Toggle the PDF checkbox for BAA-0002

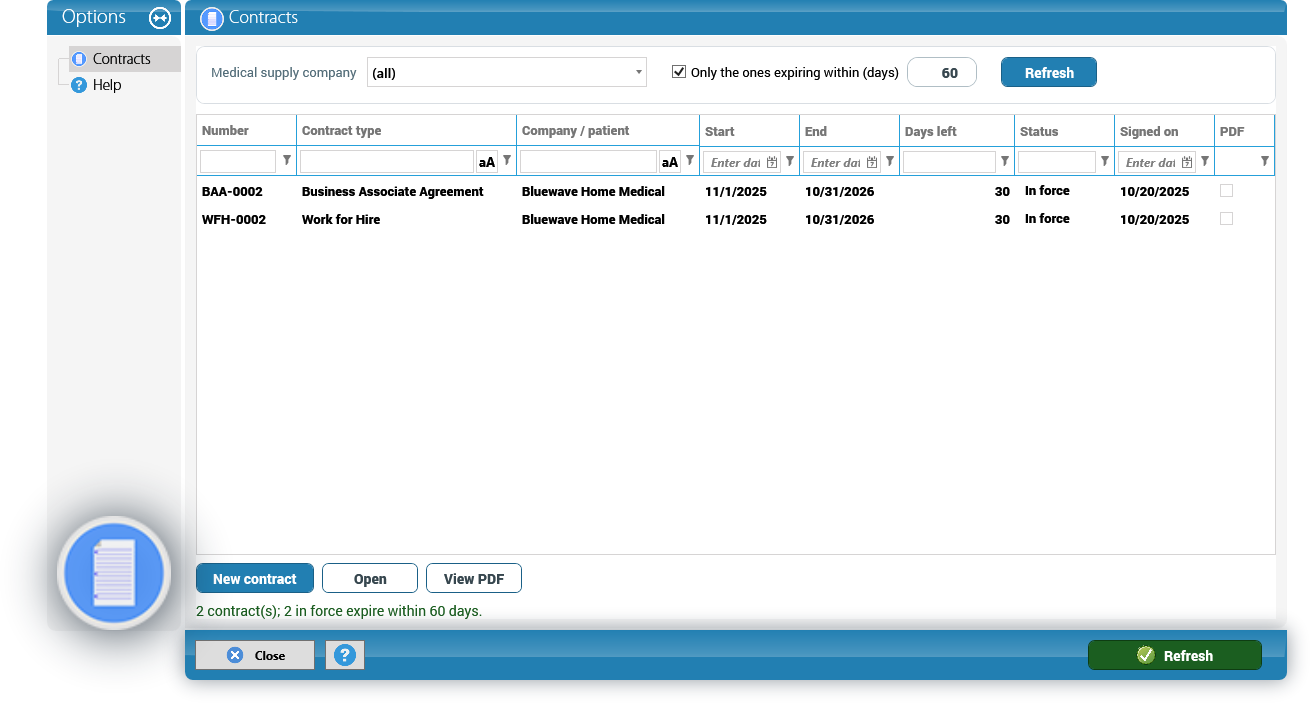(x=1226, y=191)
